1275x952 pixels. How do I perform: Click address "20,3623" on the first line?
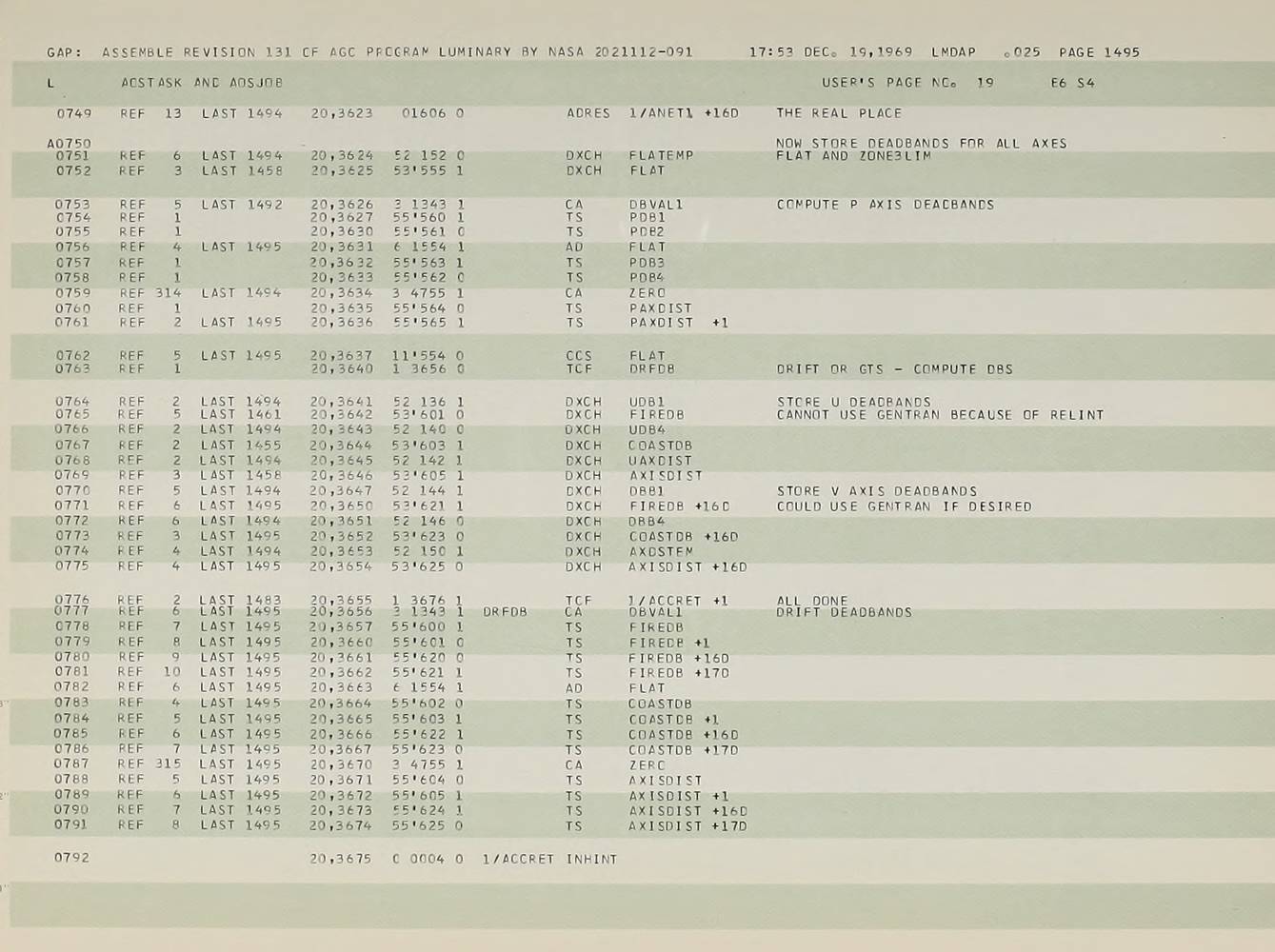(x=342, y=113)
